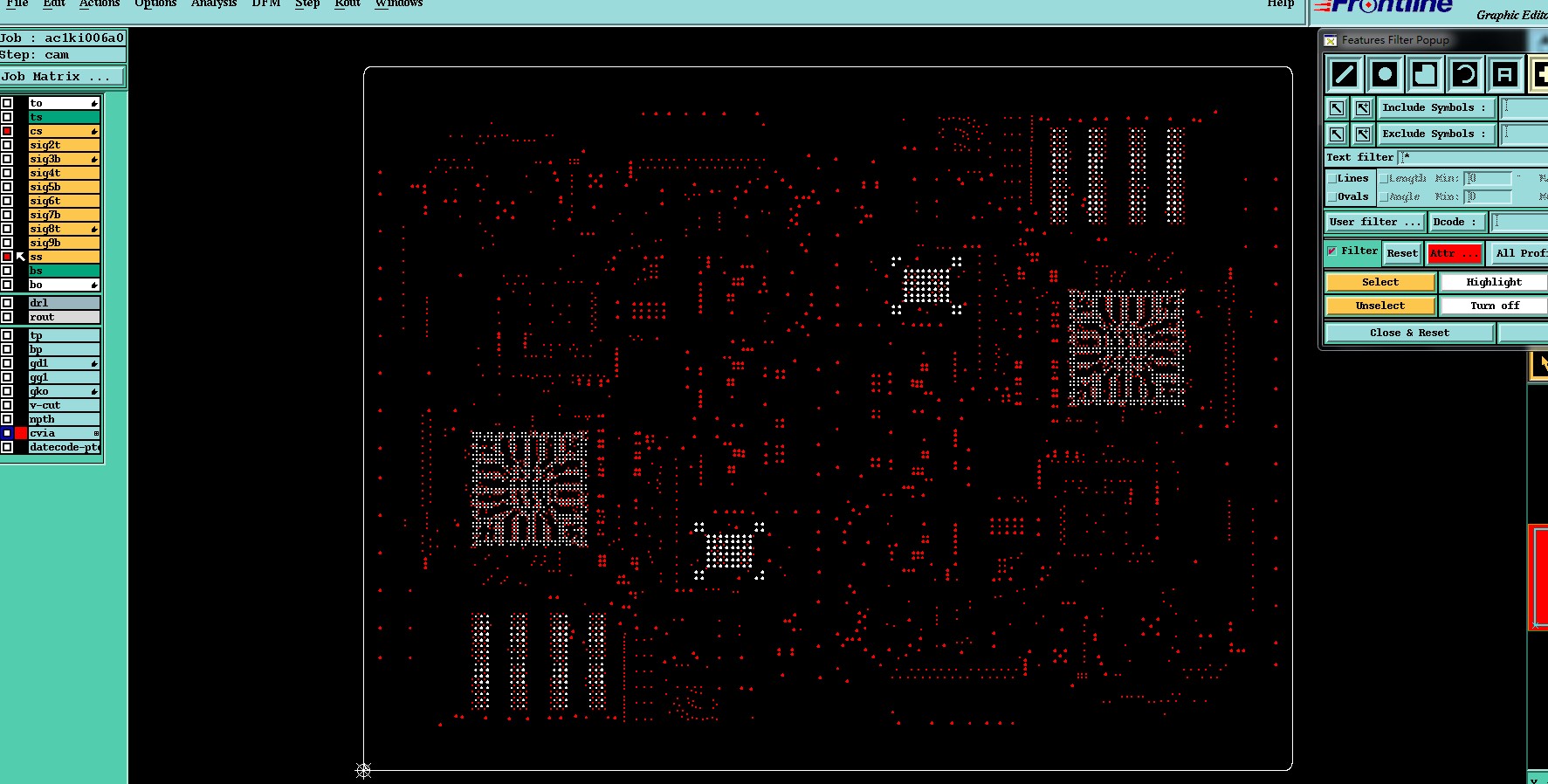Open the Analysis menu
This screenshot has height=784, width=1548.
tap(214, 3)
